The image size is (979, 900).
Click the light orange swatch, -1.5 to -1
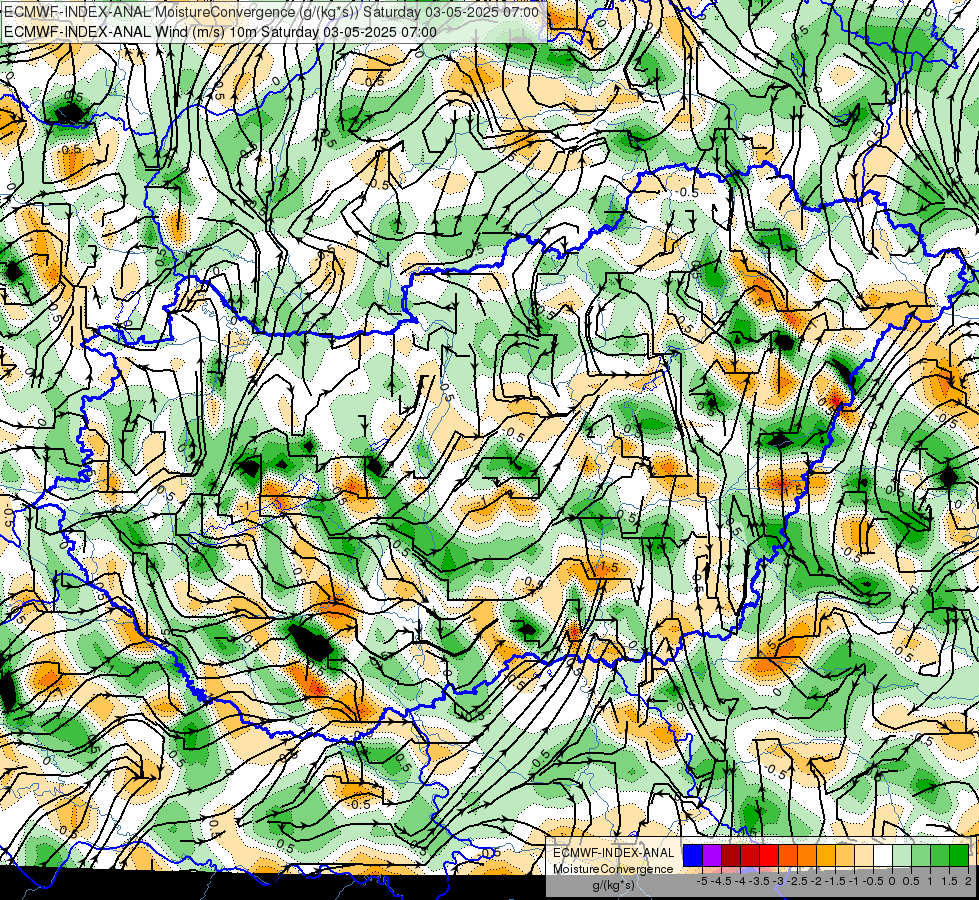[845, 856]
